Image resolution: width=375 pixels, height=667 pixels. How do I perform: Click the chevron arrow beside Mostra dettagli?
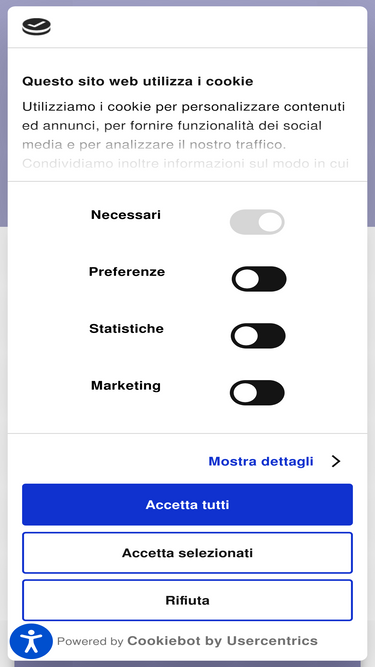[336, 462]
